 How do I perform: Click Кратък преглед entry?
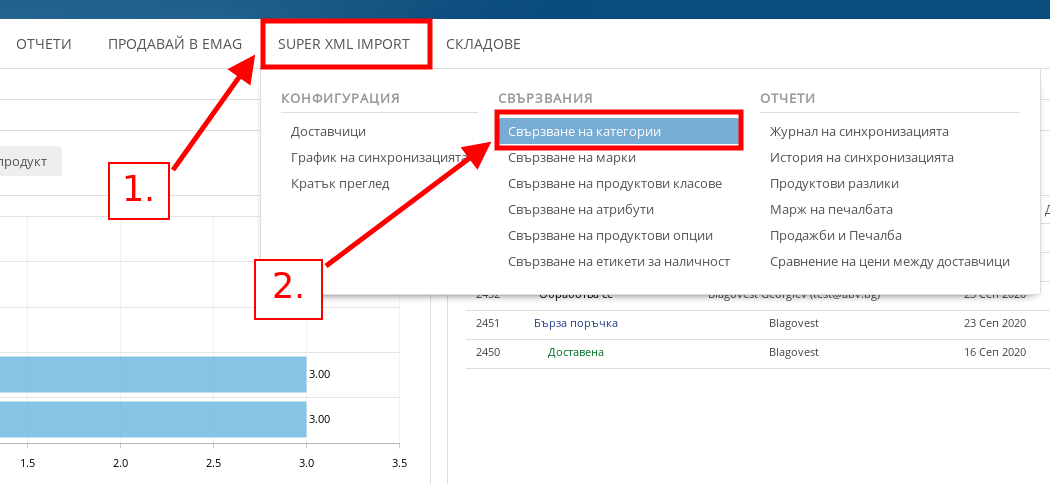pyautogui.click(x=340, y=183)
